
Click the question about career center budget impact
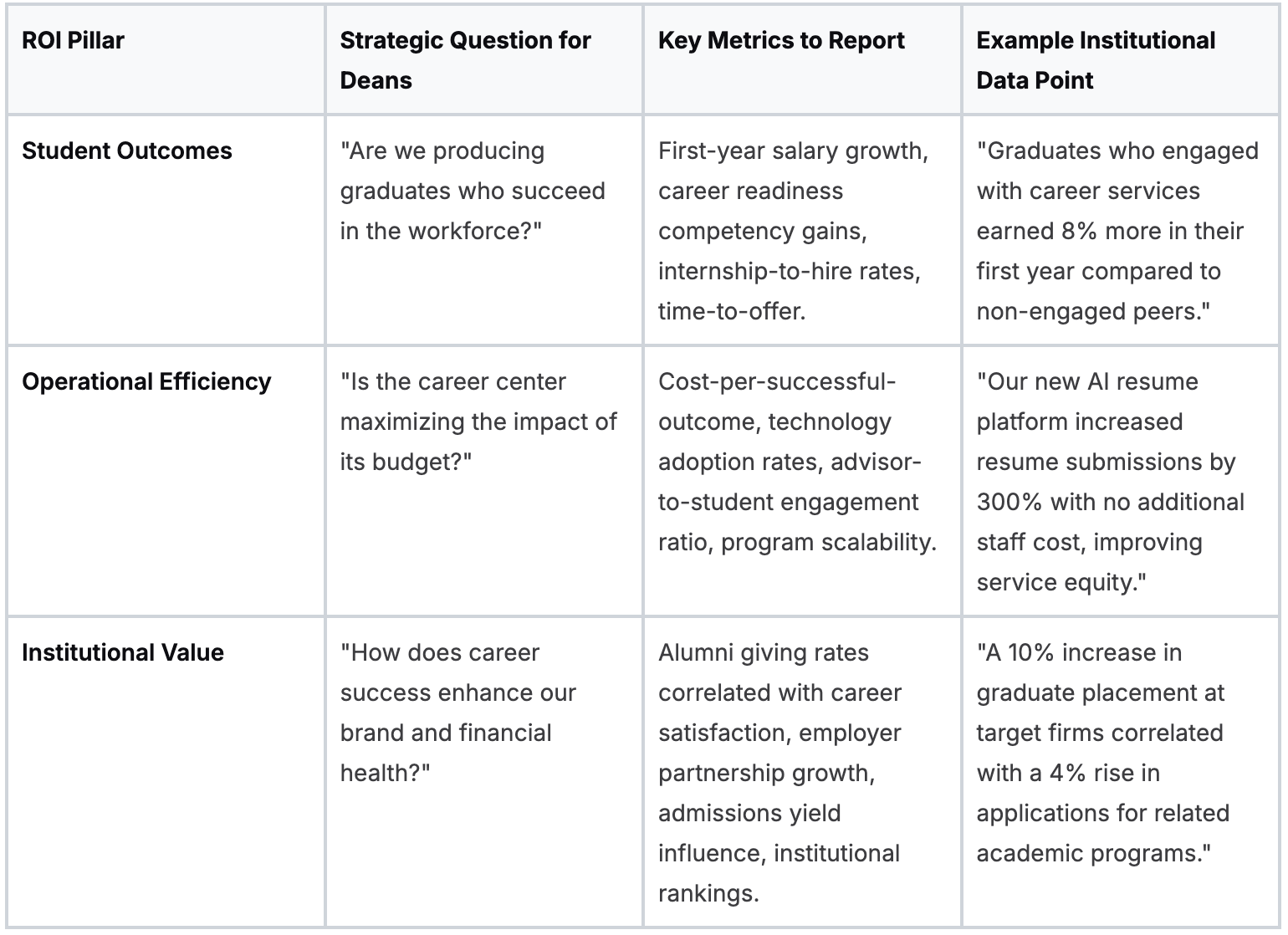pyautogui.click(x=478, y=422)
